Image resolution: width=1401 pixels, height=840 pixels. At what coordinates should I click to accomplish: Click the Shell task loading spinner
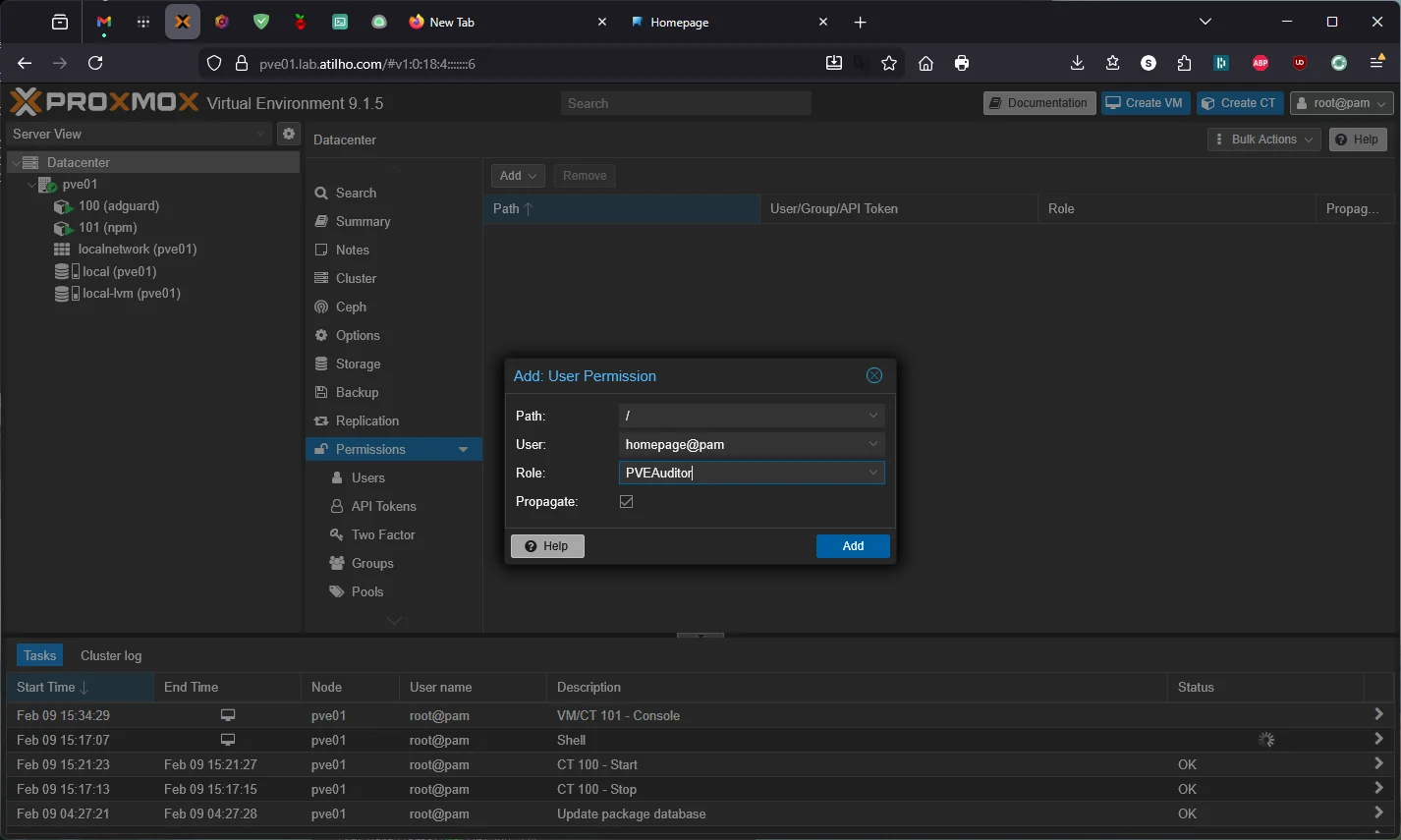point(1266,739)
